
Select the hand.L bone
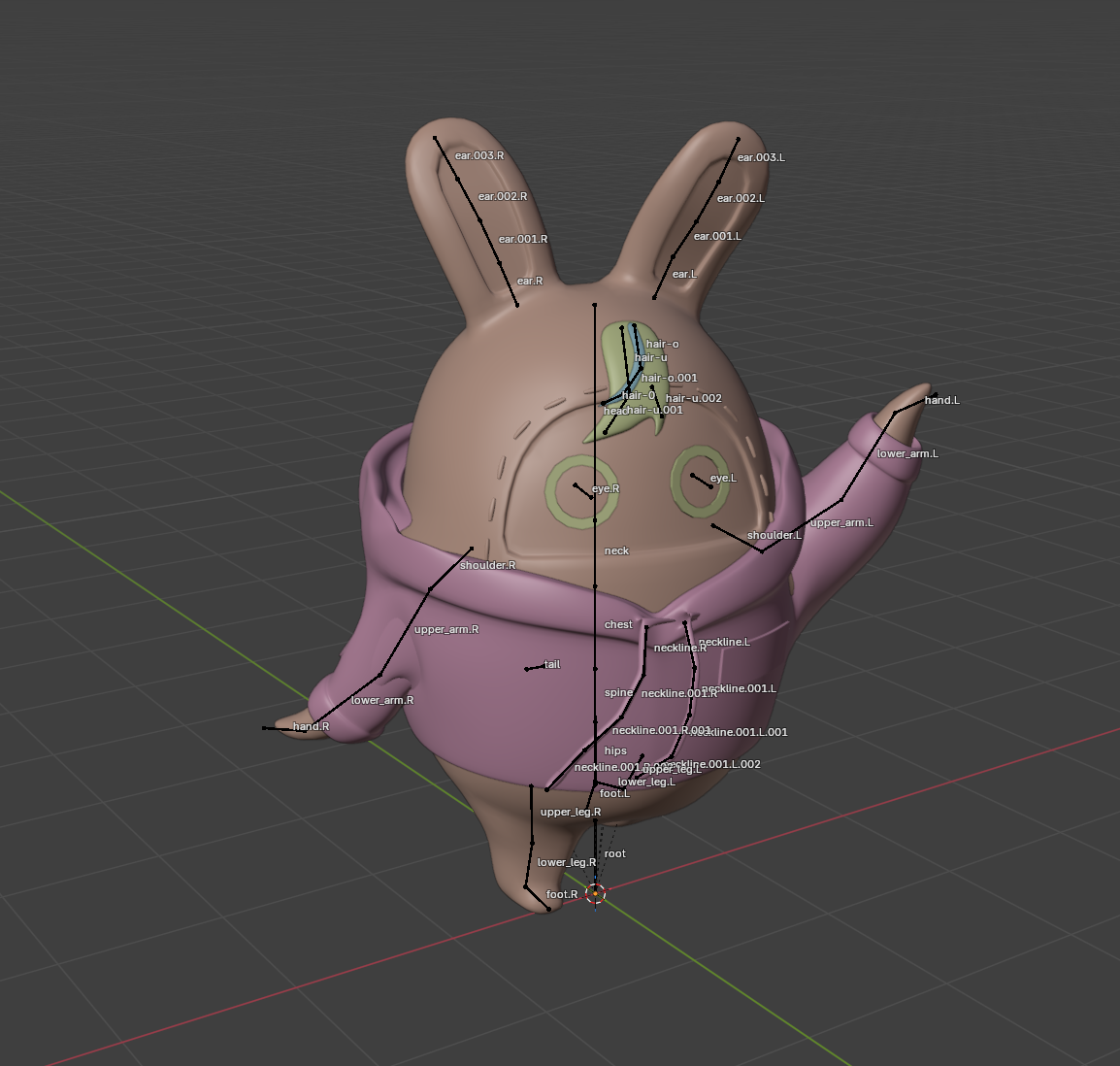(914, 403)
